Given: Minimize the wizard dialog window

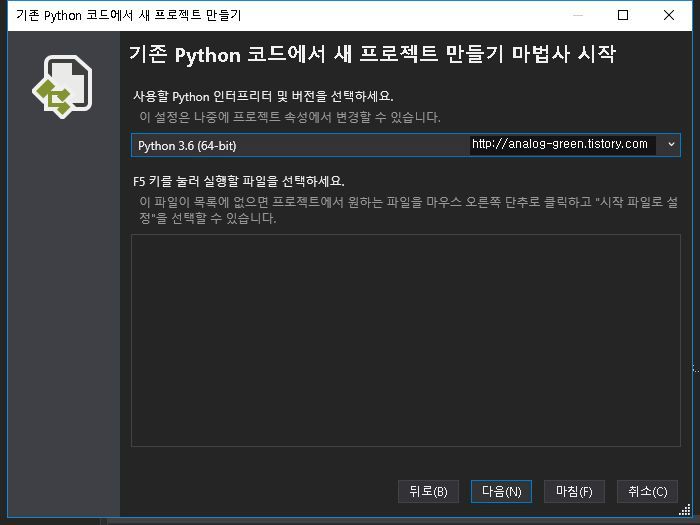Looking at the screenshot, I should (578, 16).
